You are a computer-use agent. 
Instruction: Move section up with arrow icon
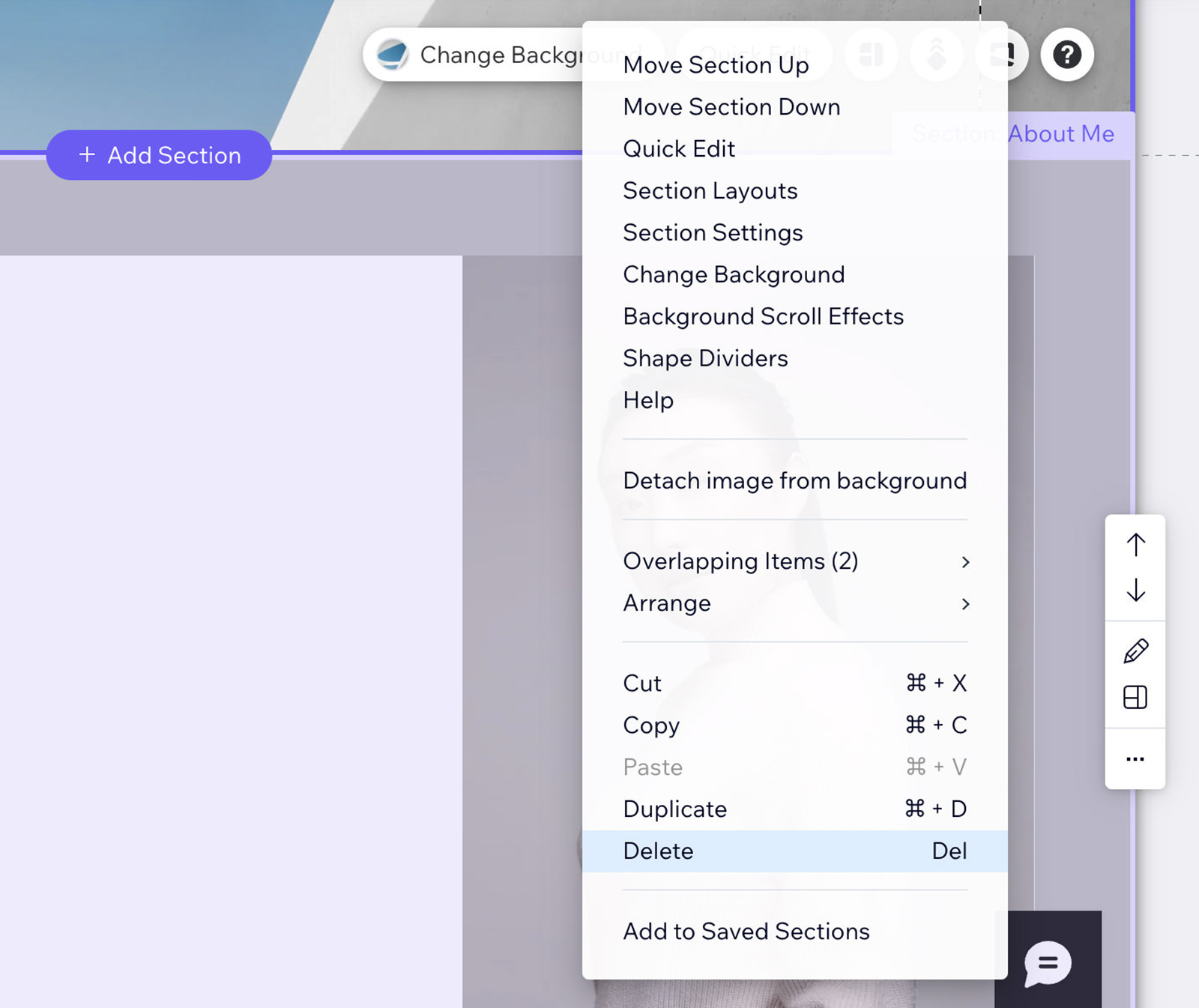tap(1135, 545)
